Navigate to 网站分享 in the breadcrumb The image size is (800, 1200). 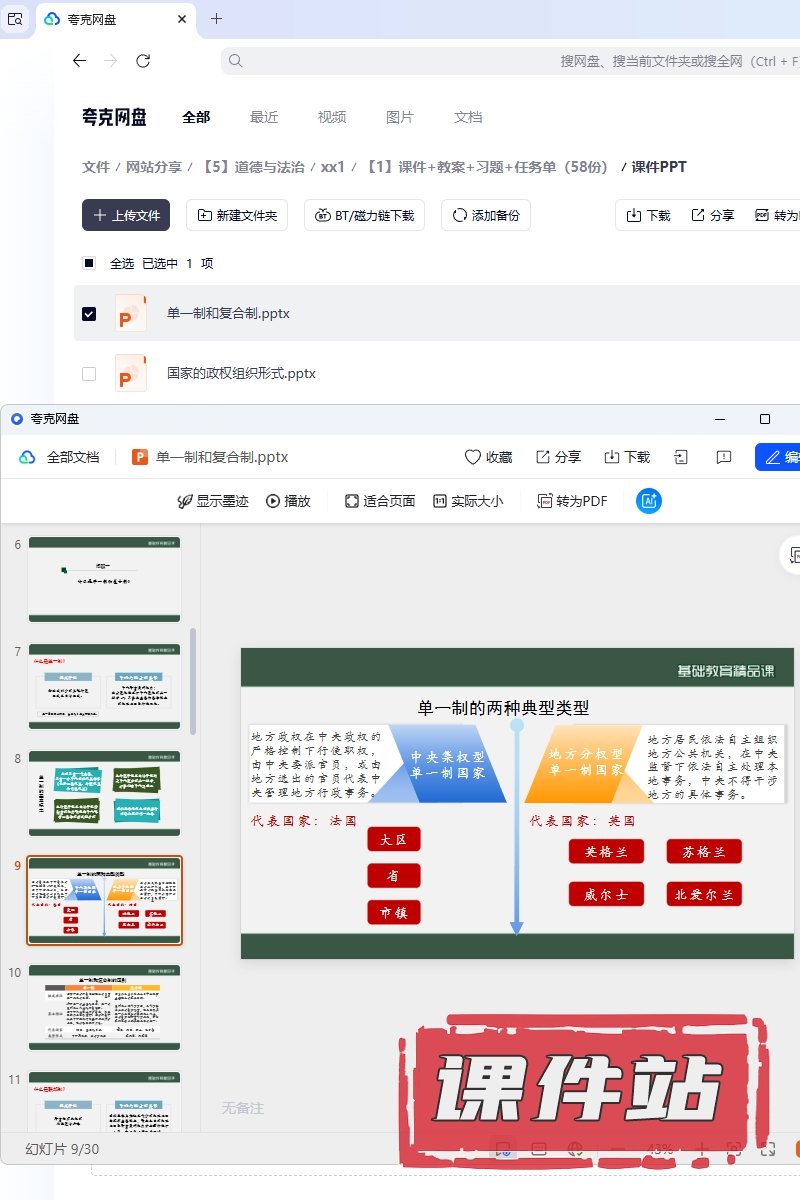pyautogui.click(x=153, y=167)
